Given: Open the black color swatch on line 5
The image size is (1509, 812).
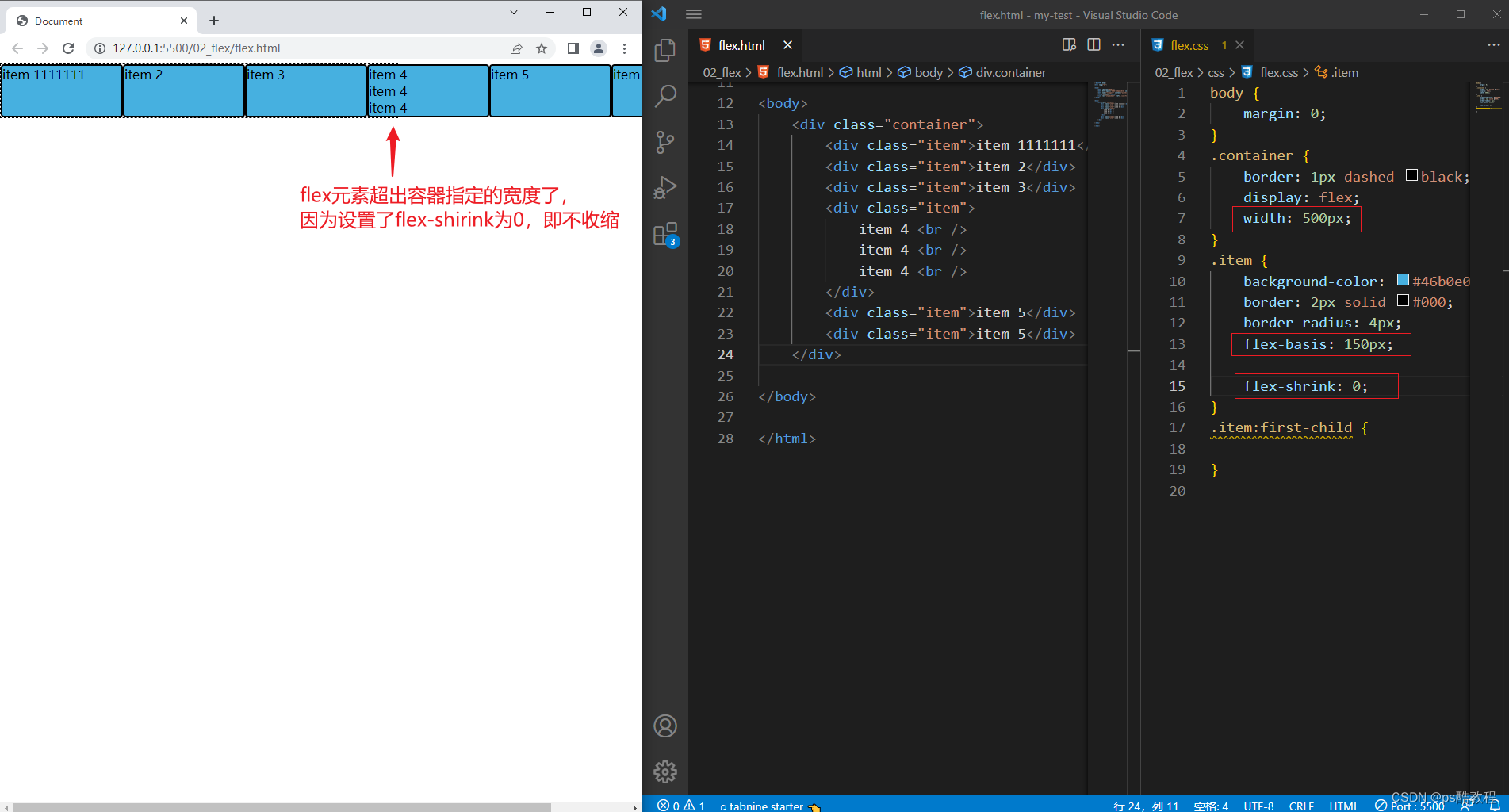Looking at the screenshot, I should coord(1411,175).
